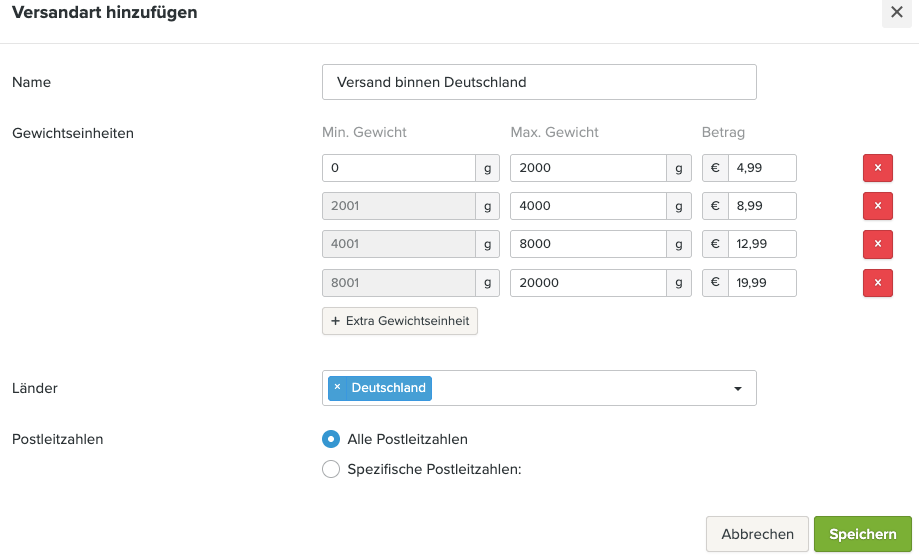Click the Deutschland tag text
This screenshot has width=919, height=556.
[389, 387]
